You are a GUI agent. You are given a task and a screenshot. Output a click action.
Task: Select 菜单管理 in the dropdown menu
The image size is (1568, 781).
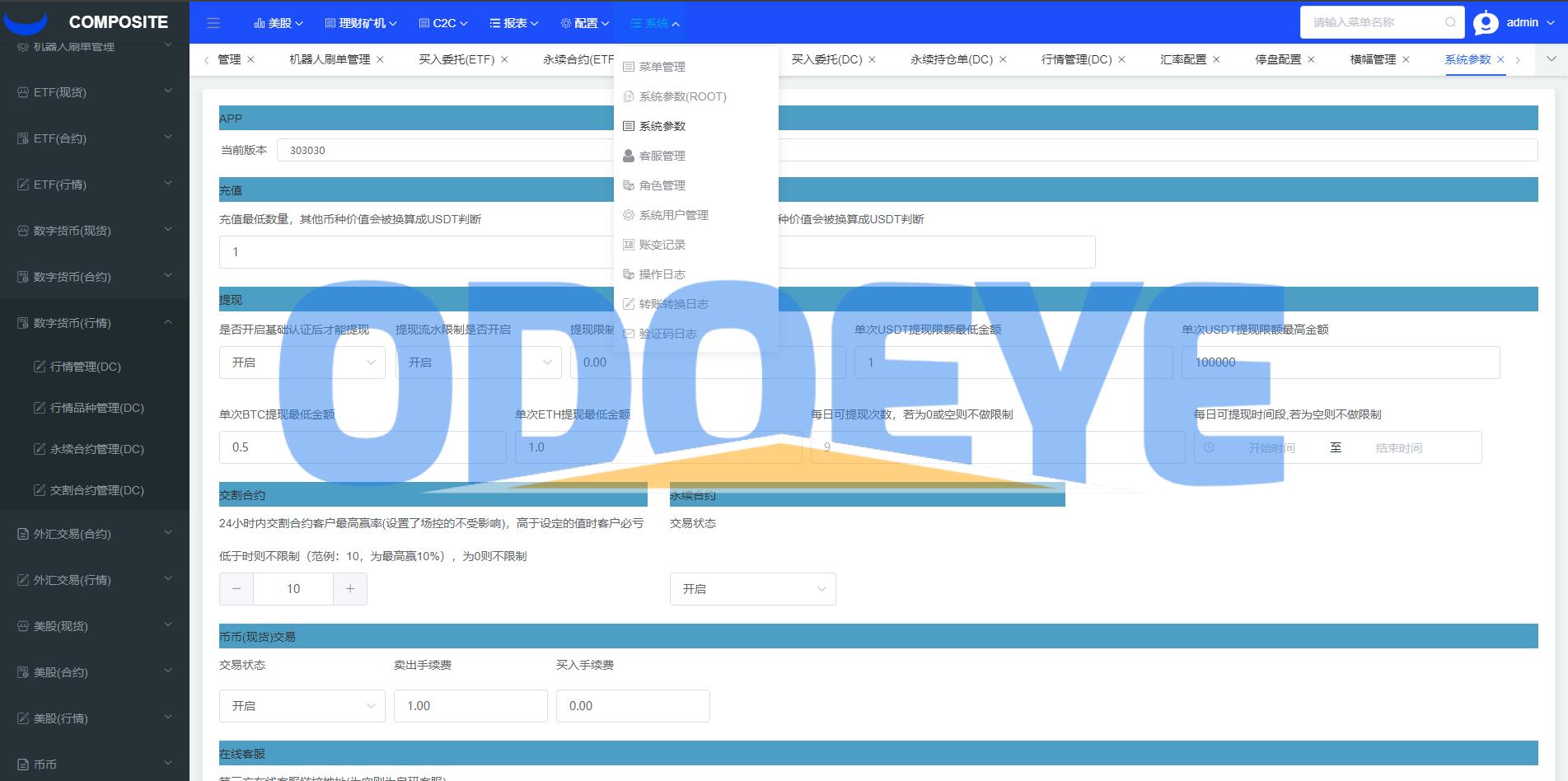coord(696,67)
